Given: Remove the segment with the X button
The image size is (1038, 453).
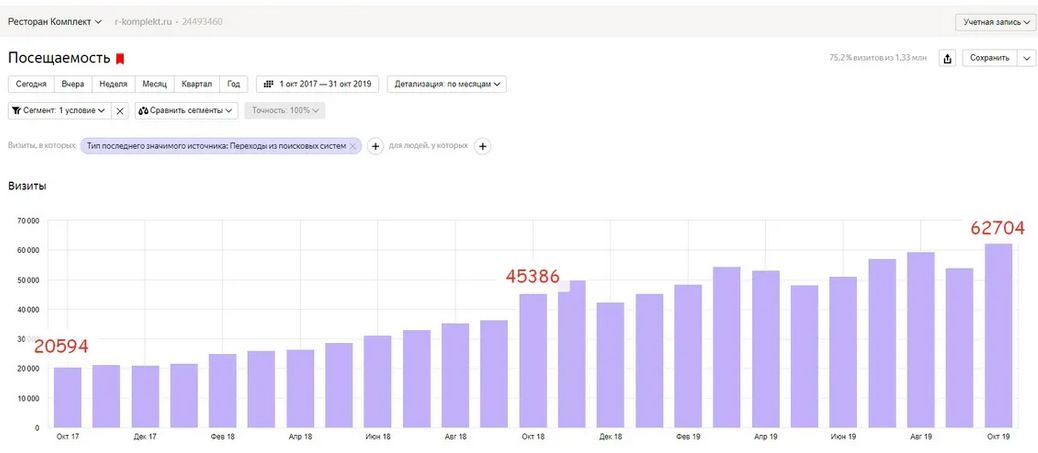Looking at the screenshot, I should (119, 111).
